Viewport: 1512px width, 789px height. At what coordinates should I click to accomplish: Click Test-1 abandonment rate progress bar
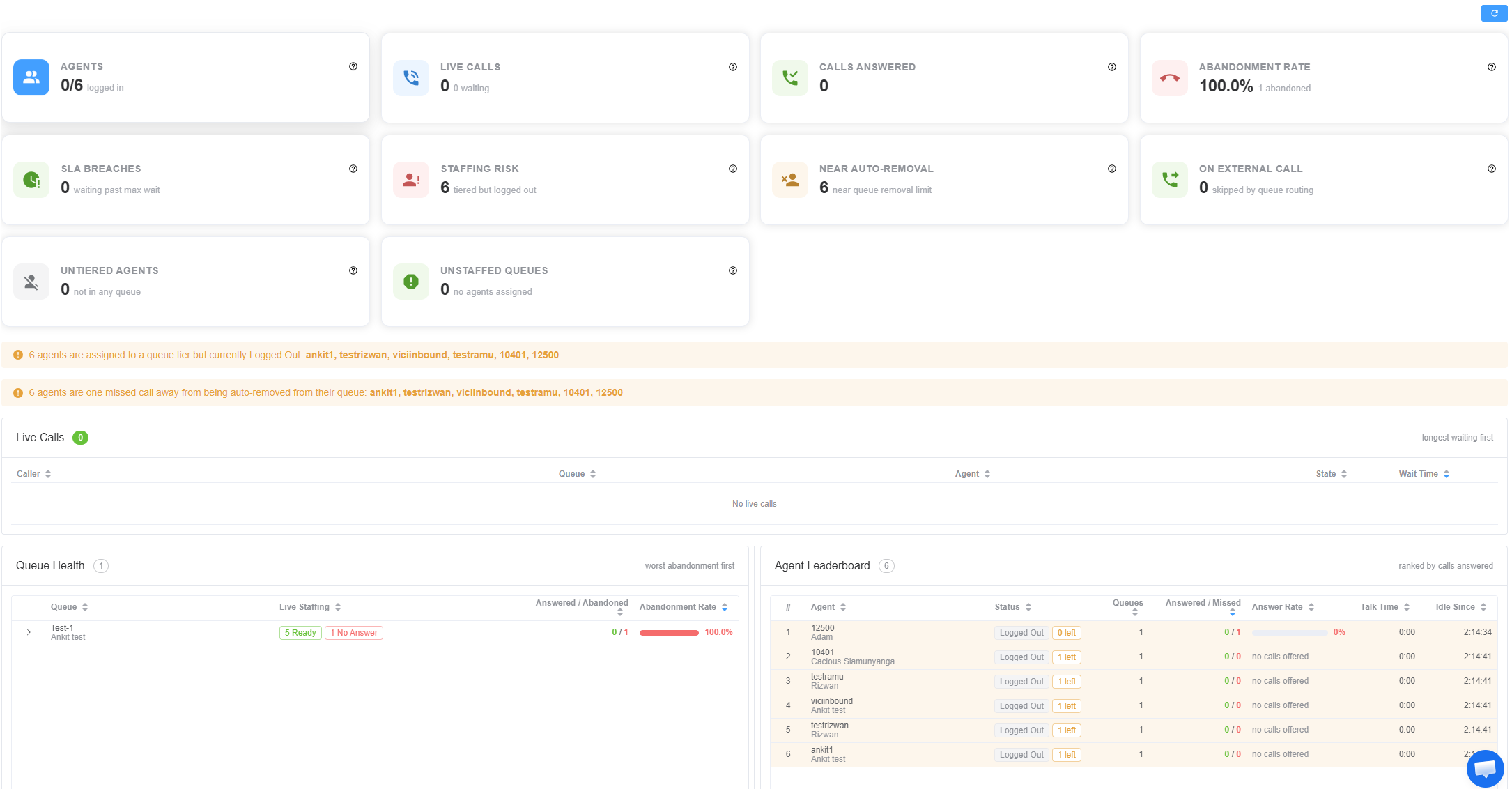pos(669,633)
